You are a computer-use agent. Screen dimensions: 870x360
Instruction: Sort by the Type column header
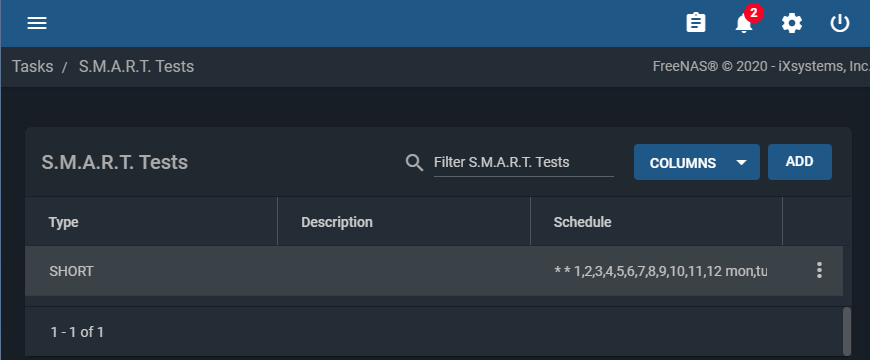(x=63, y=222)
